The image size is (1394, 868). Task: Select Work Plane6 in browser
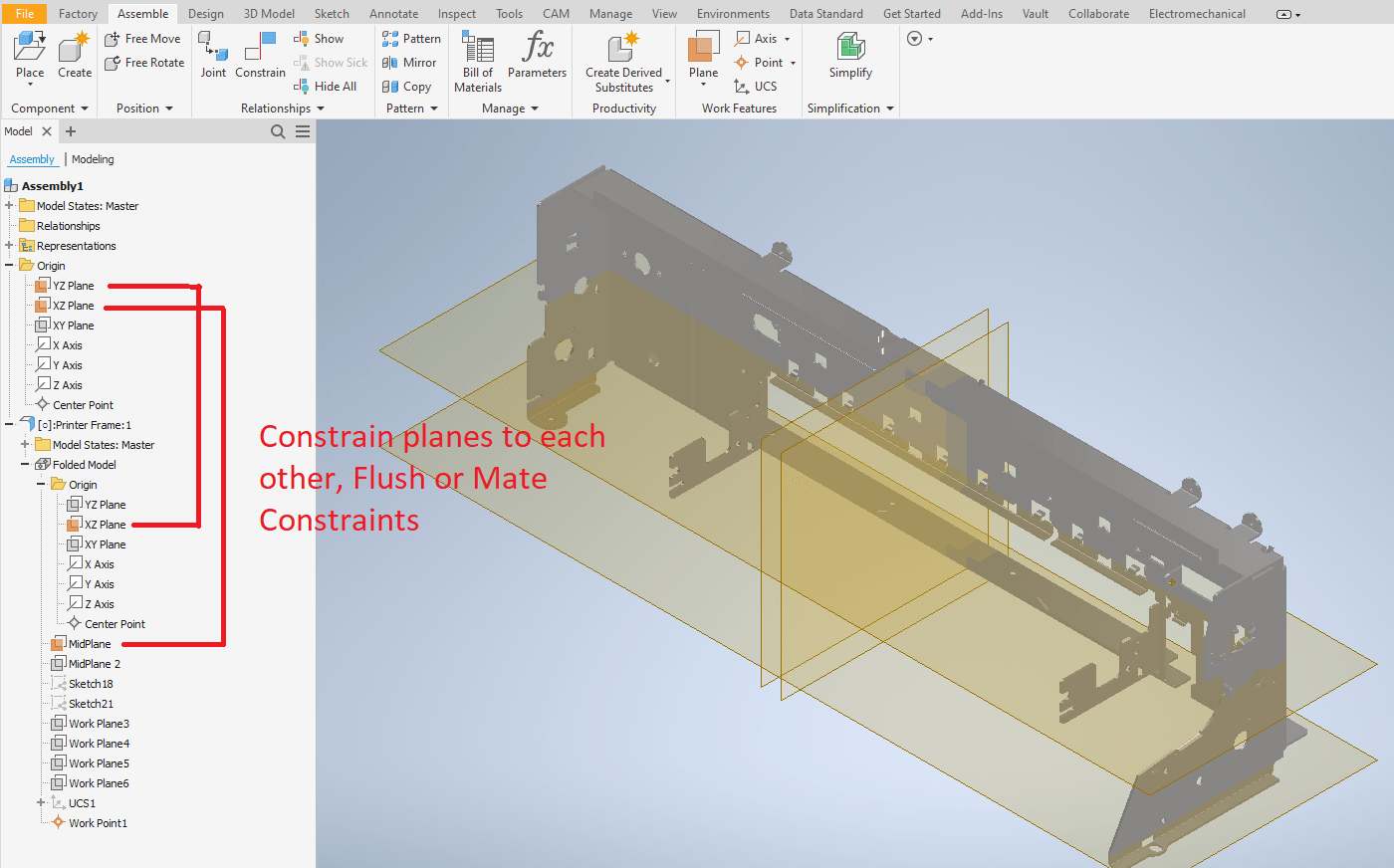(x=91, y=783)
